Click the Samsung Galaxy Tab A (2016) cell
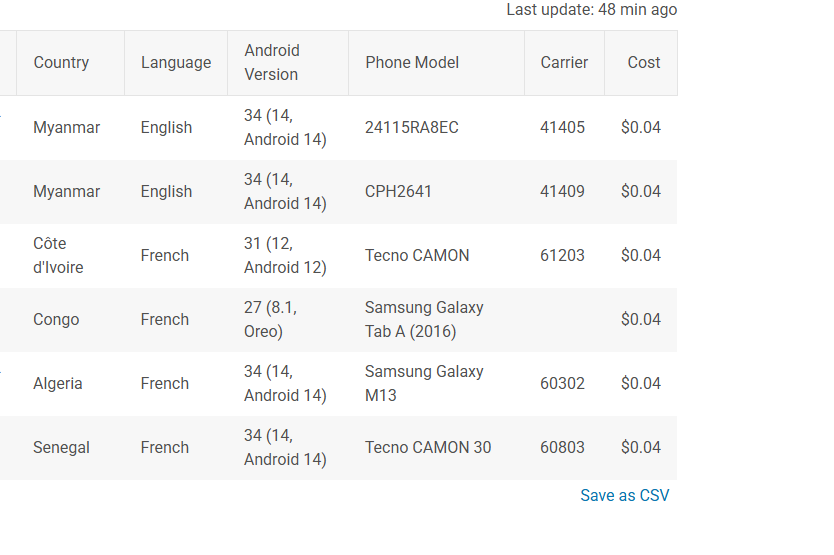The height and width of the screenshot is (555, 834). pyautogui.click(x=424, y=319)
